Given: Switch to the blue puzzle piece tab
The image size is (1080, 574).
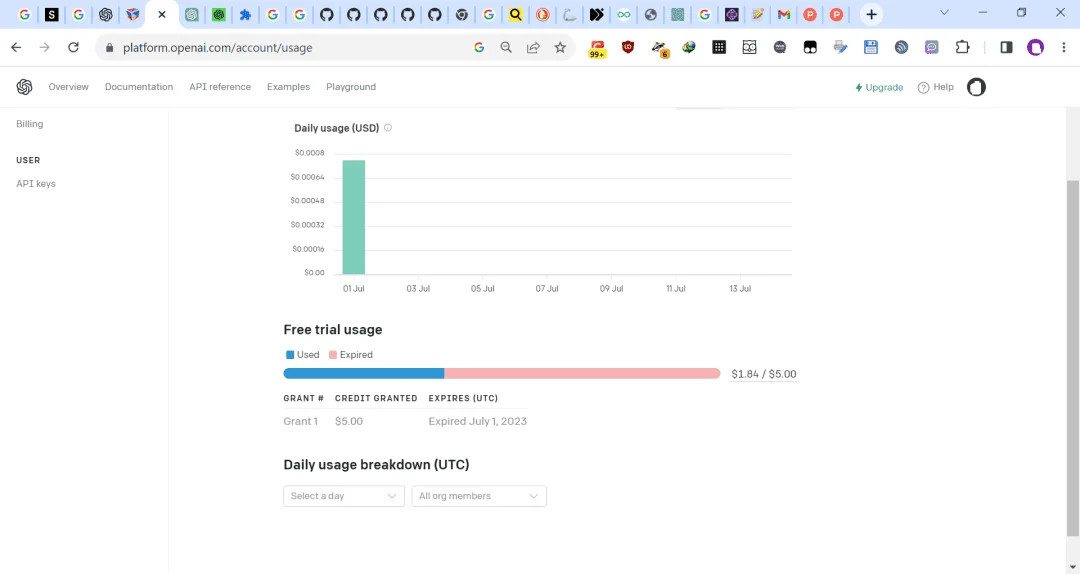Looking at the screenshot, I should tap(245, 14).
